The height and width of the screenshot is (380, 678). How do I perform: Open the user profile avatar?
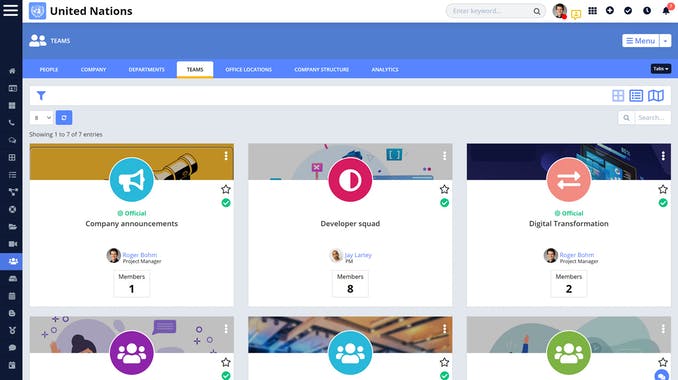click(x=560, y=11)
